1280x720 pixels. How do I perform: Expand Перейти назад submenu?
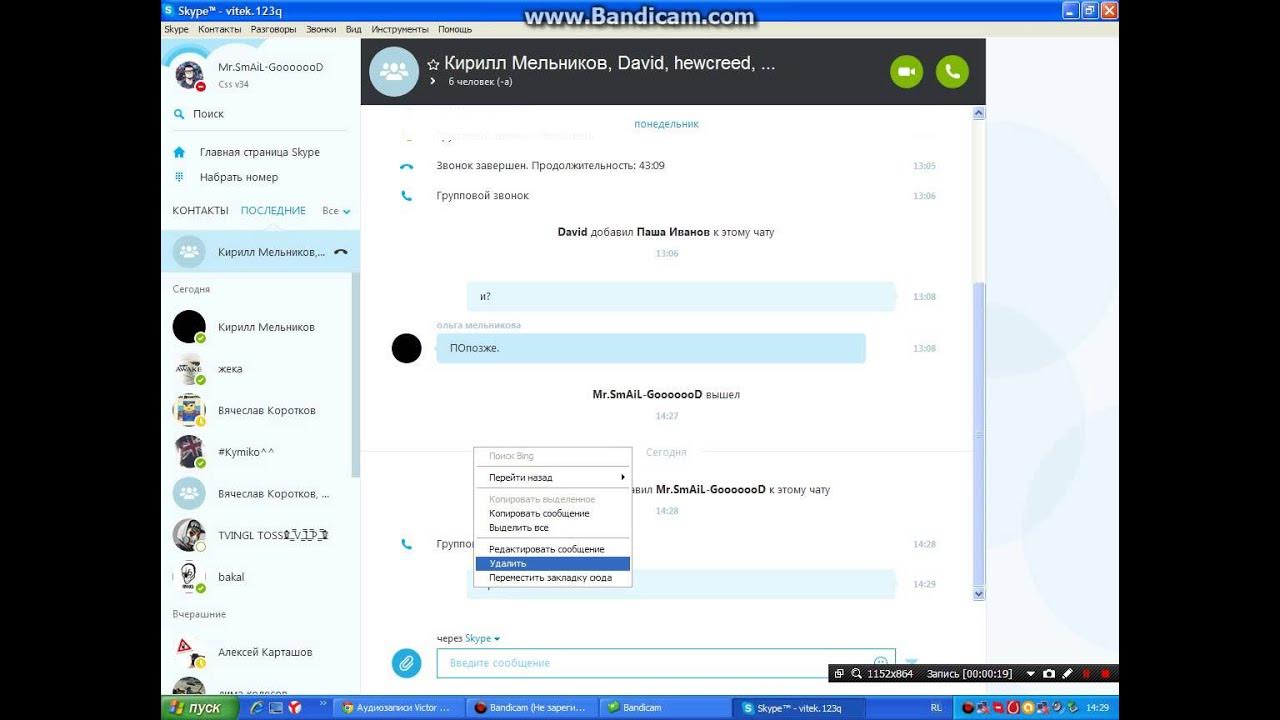(552, 478)
